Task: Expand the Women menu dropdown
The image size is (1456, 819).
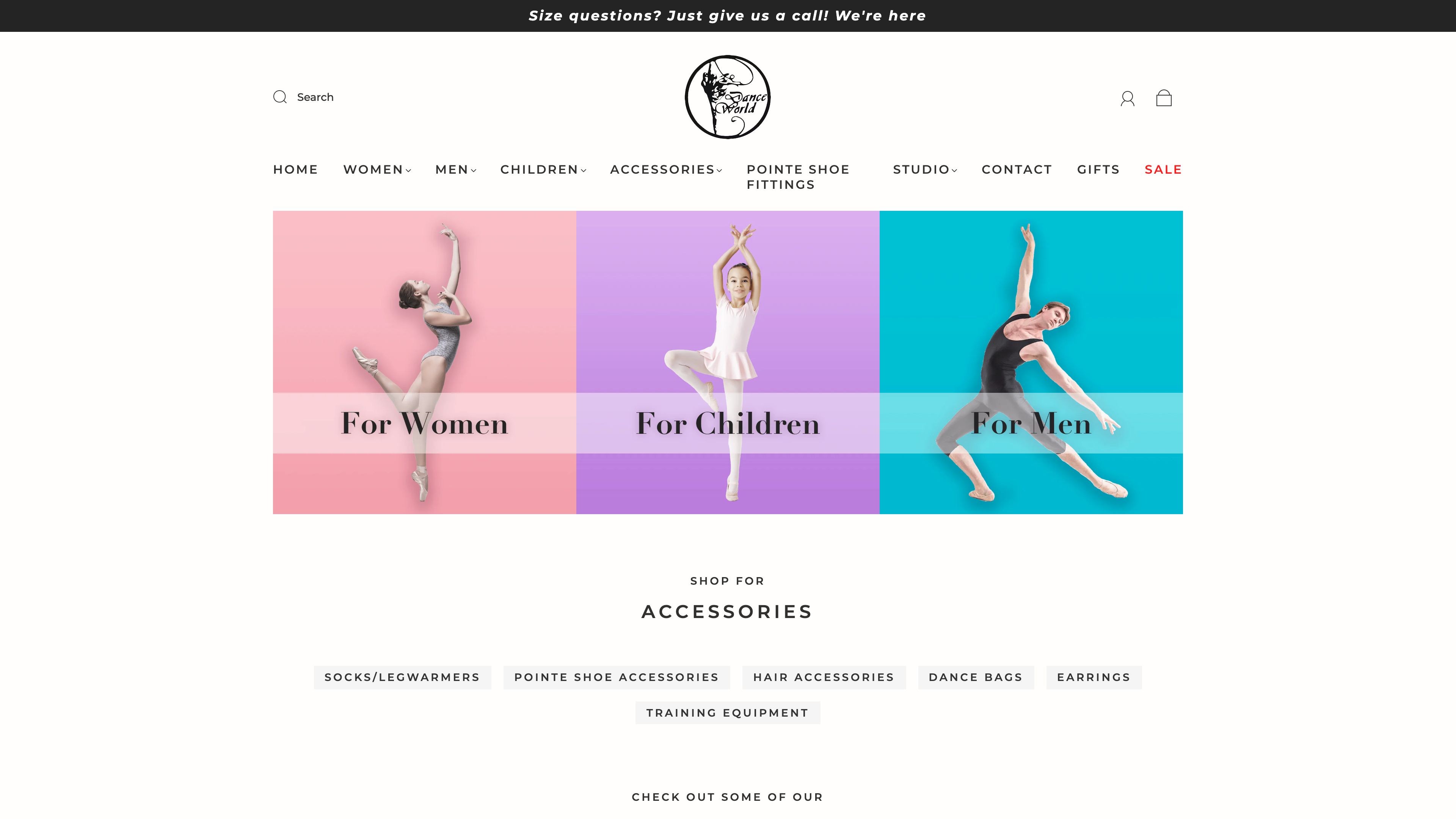Action: 377,169
